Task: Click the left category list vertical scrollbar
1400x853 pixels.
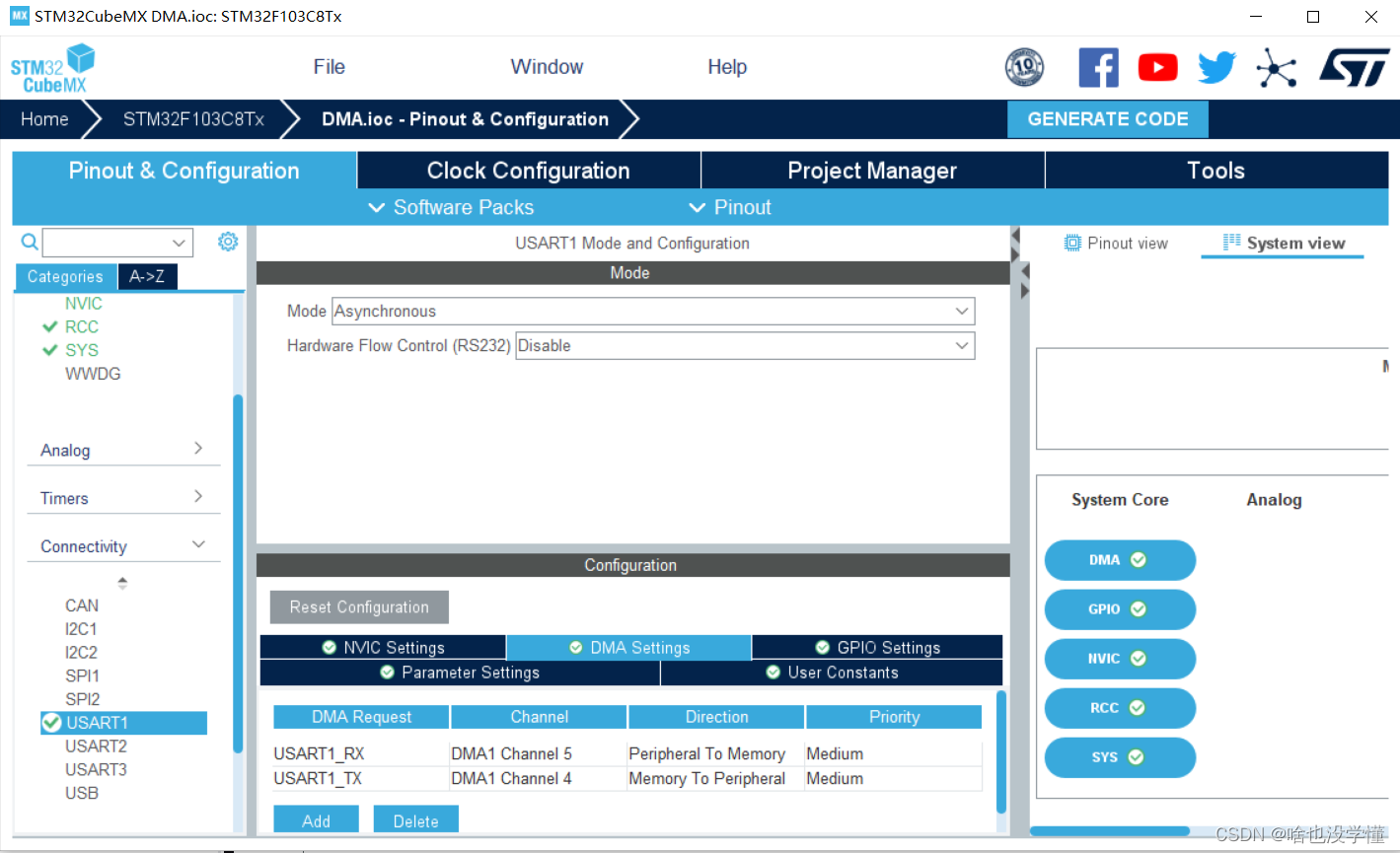Action: coord(238,572)
